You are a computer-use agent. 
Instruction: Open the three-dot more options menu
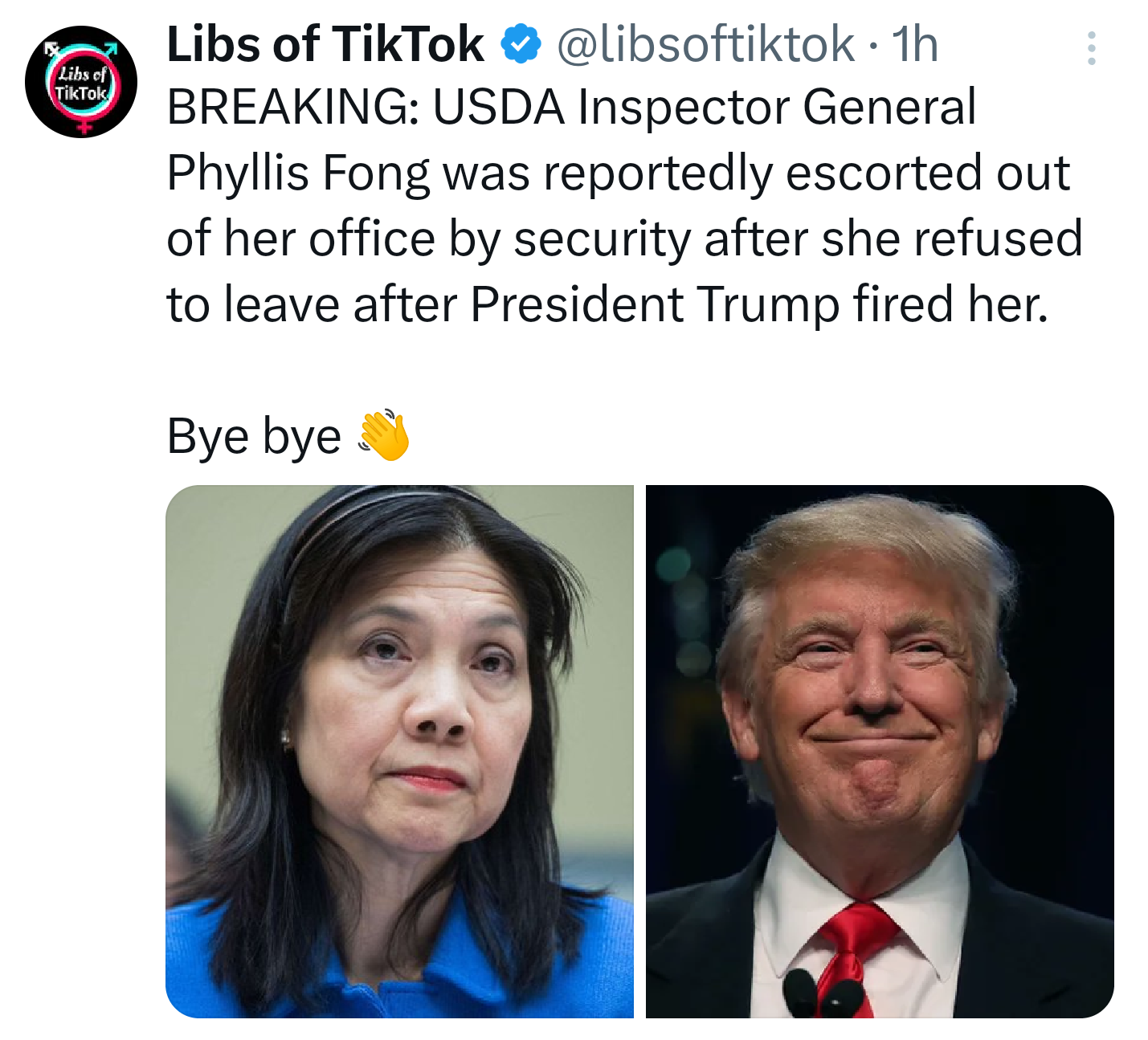(x=1091, y=48)
